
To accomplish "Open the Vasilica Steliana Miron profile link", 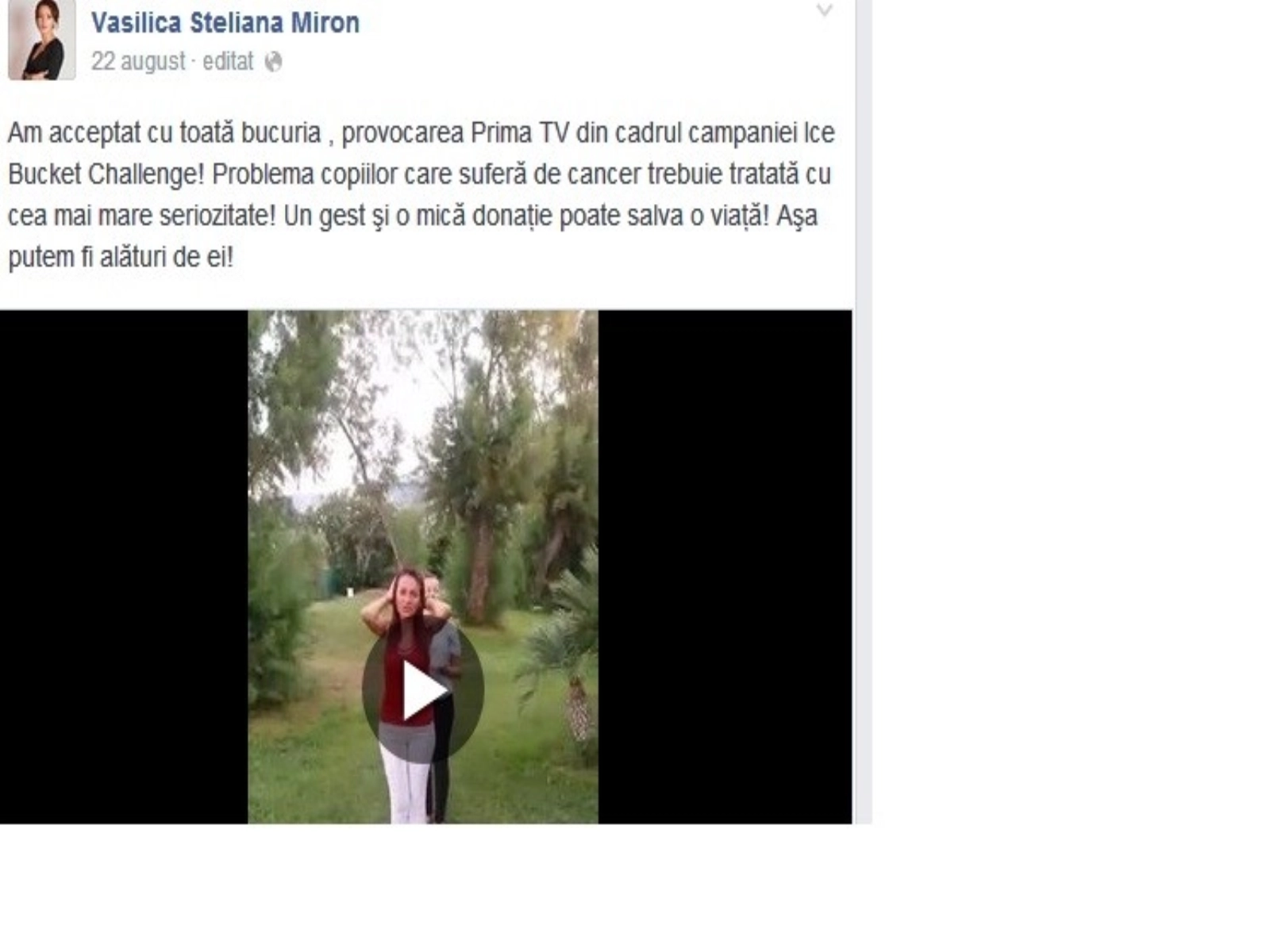I will [x=225, y=22].
